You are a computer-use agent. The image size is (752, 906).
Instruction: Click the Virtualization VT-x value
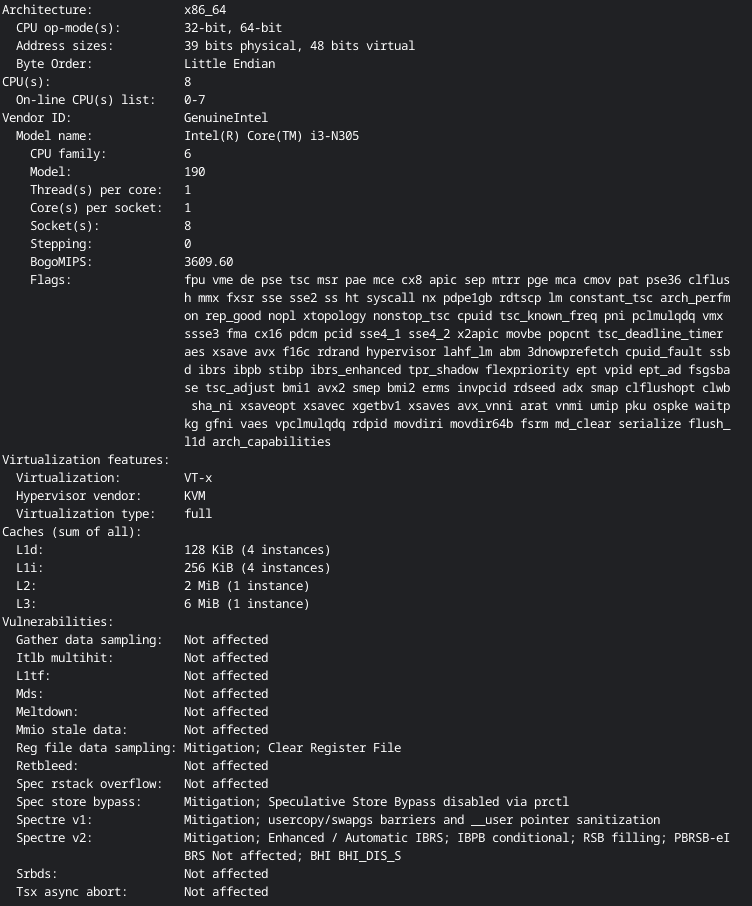pyautogui.click(x=198, y=478)
